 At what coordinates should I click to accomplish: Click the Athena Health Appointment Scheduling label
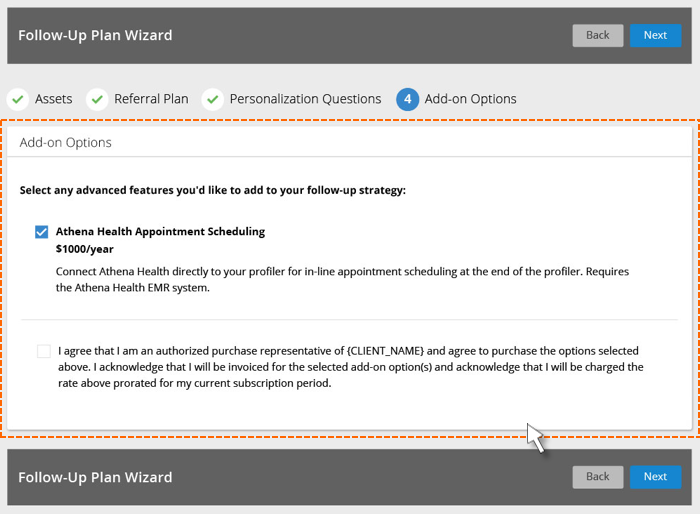point(160,232)
